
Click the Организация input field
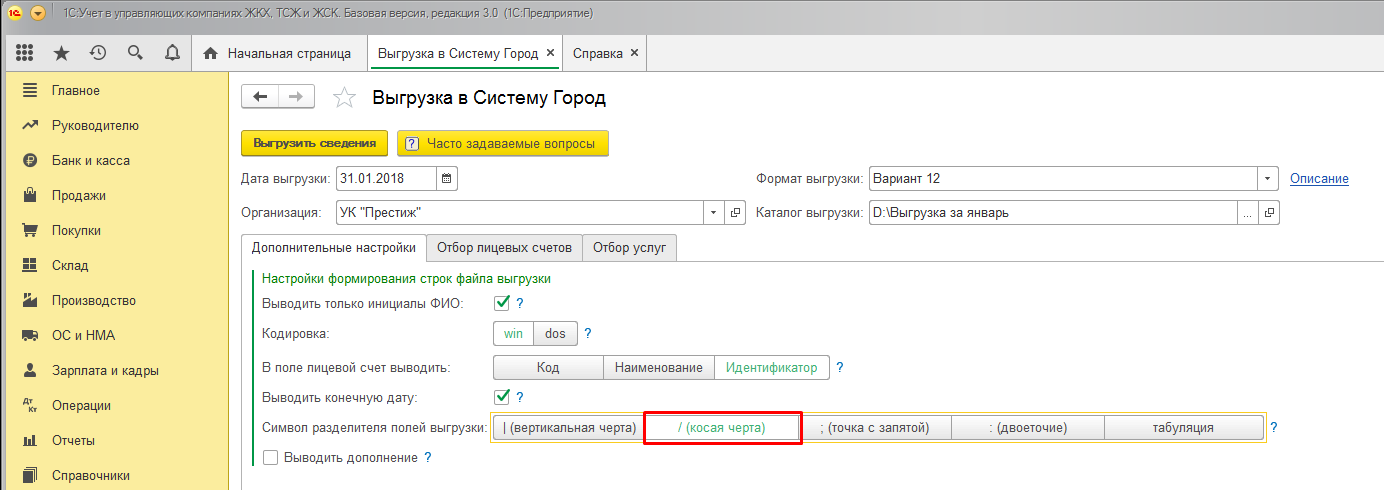click(520, 213)
